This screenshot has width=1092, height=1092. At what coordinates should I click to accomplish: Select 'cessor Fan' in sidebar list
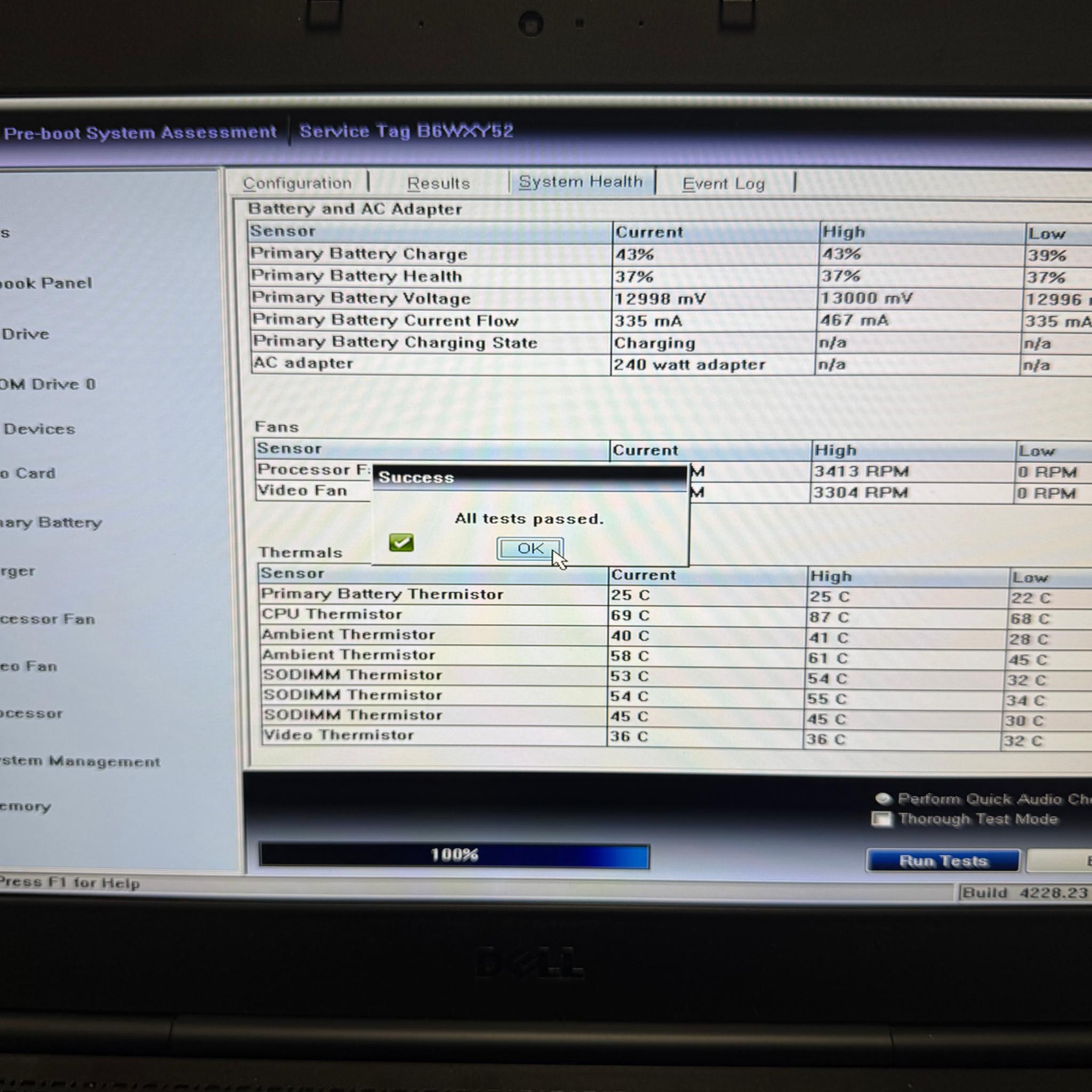click(x=47, y=619)
